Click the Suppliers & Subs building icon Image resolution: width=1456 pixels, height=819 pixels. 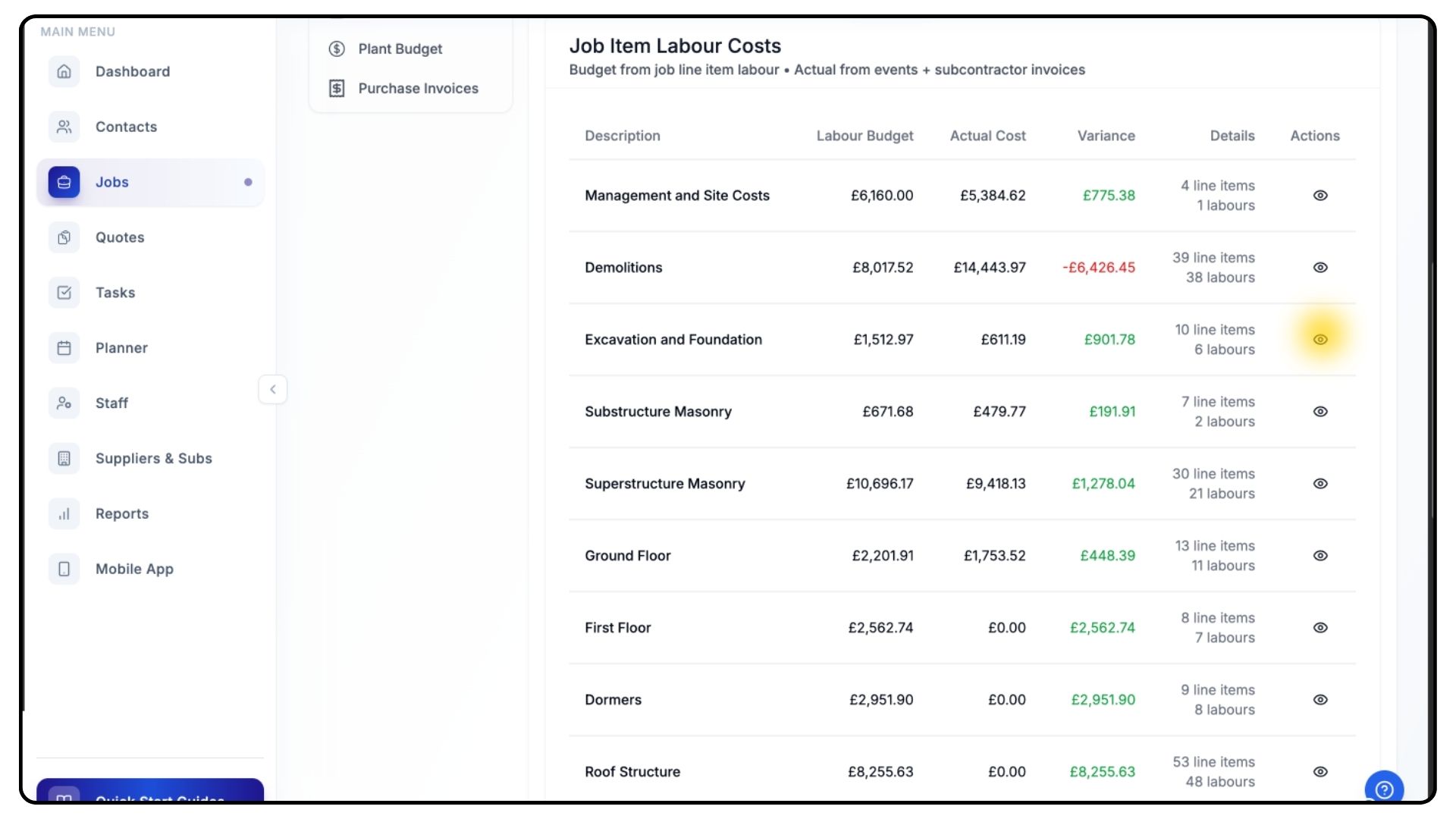64,459
